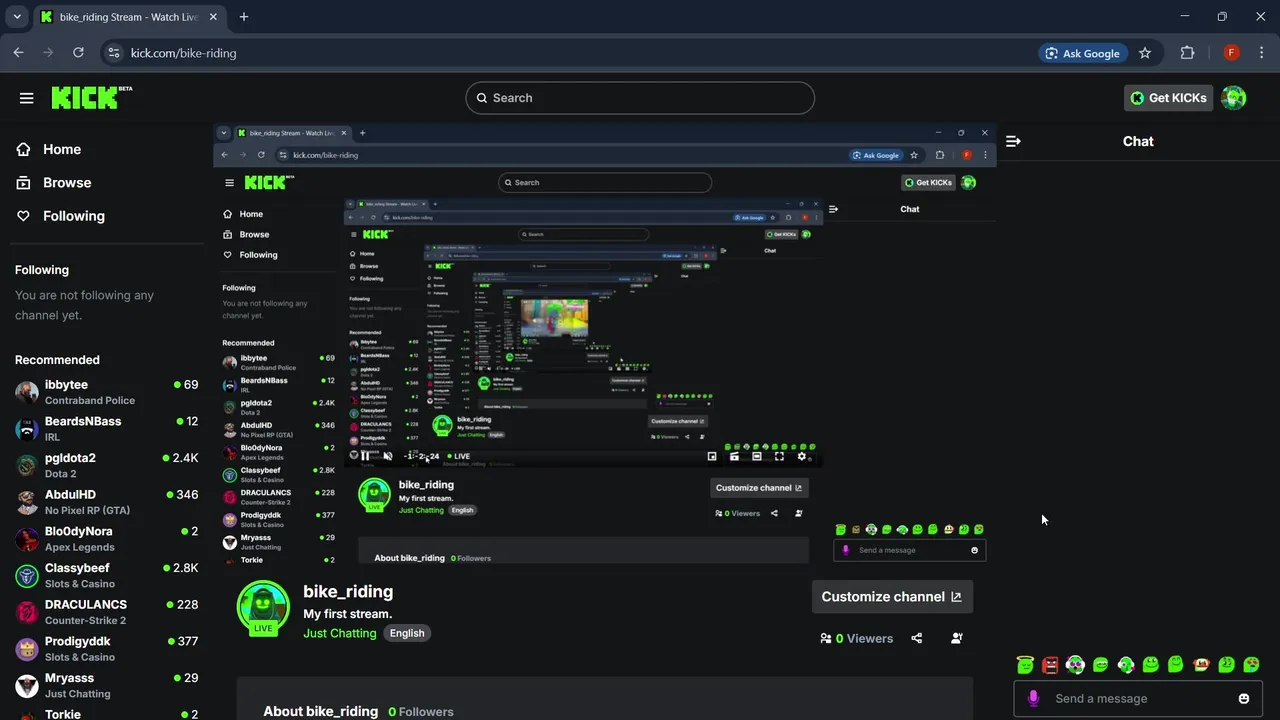Open Blo0dyNora recommended channel
This screenshot has width=1280, height=720.
click(x=106, y=539)
